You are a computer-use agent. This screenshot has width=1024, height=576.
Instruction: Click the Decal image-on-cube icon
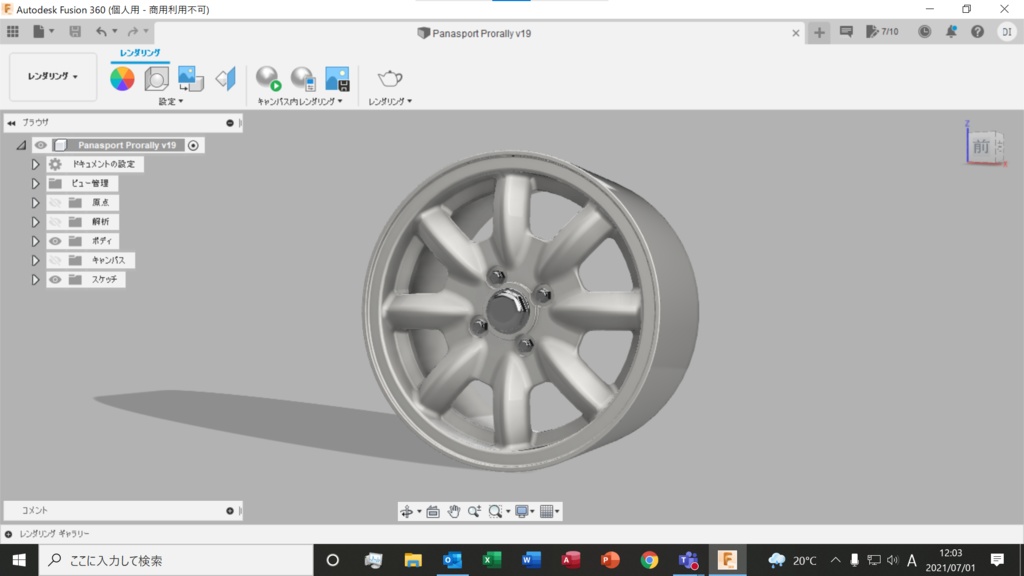pyautogui.click(x=190, y=79)
